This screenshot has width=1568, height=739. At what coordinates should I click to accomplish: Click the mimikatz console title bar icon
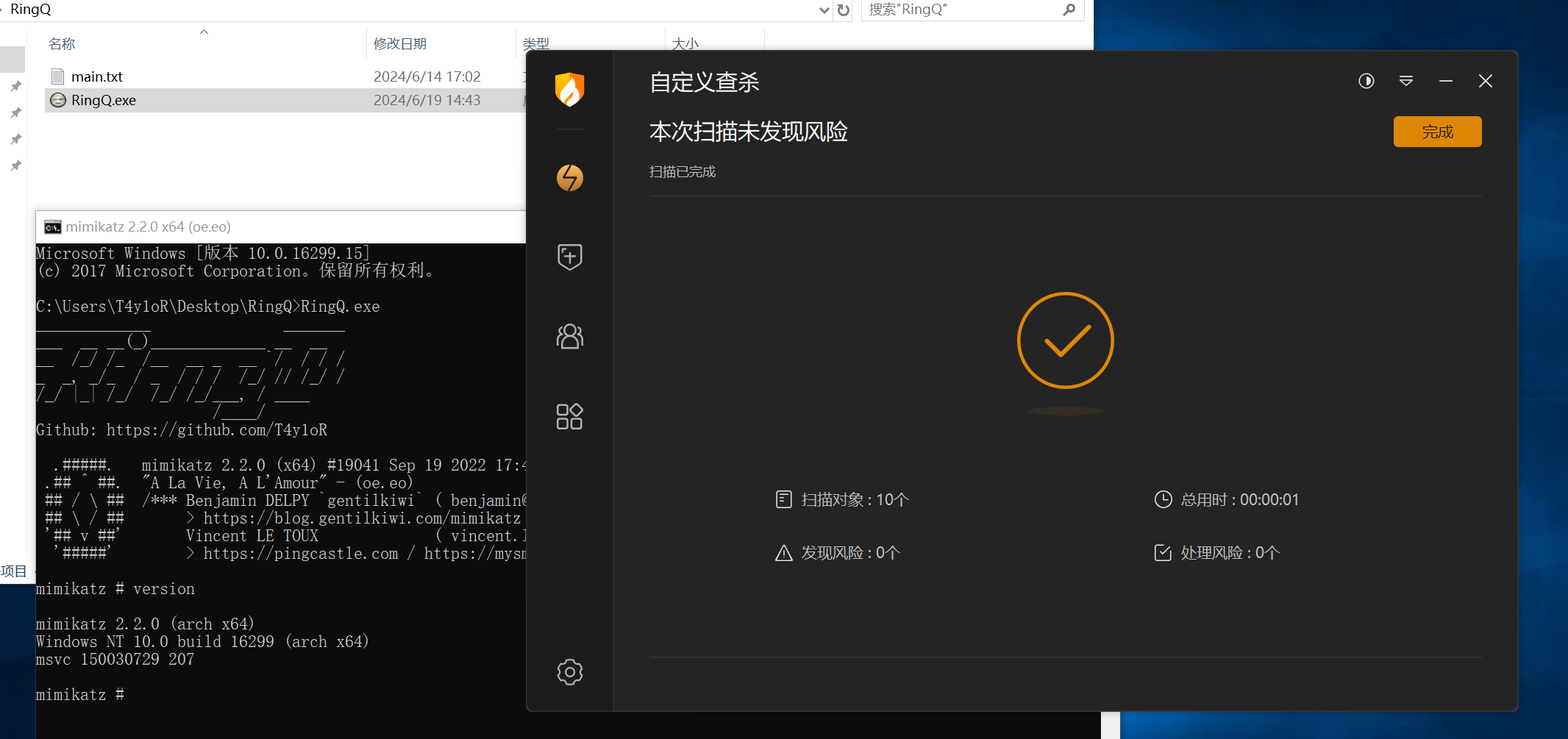point(52,227)
